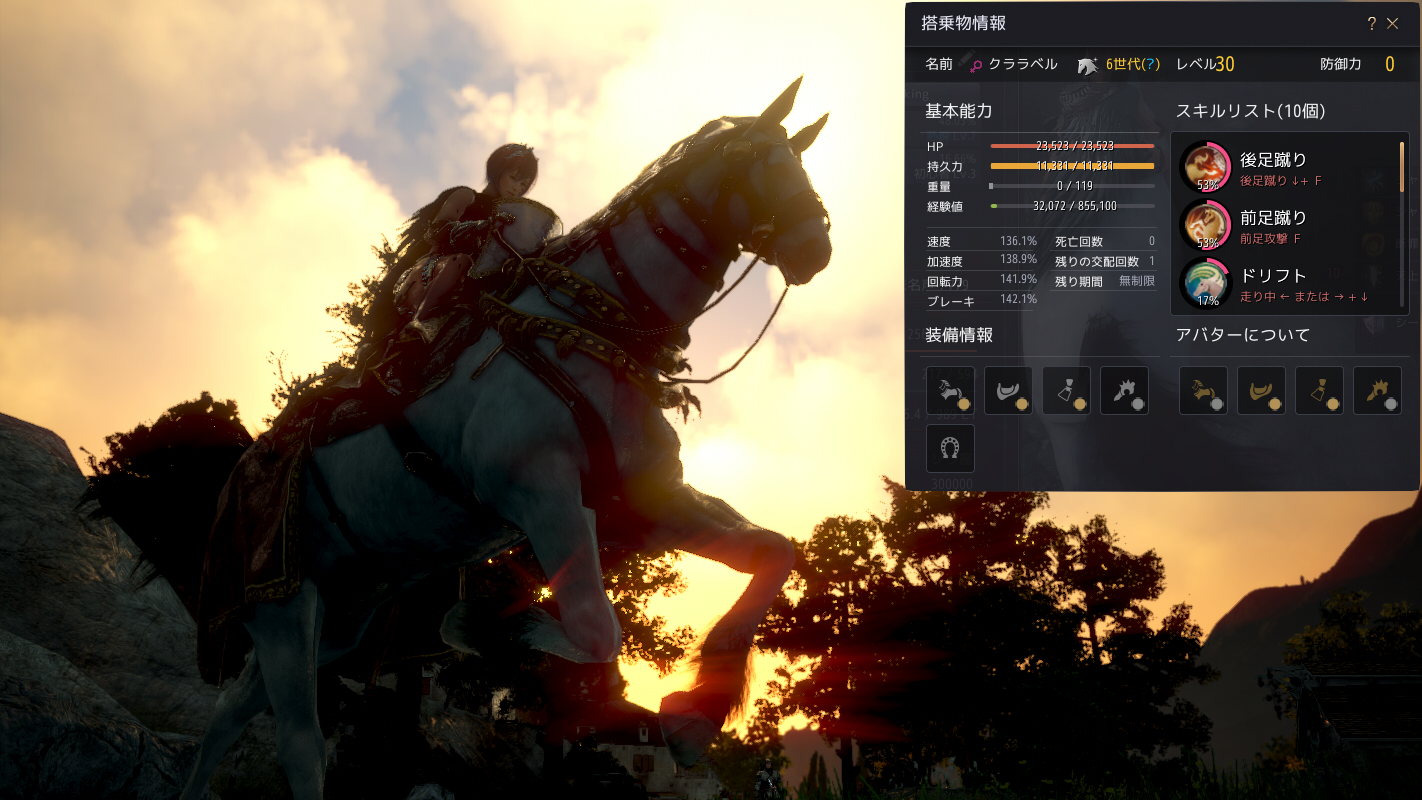1422x800 pixels.
Task: Toggle the grey dot on the avatar armor slot
Action: coord(1218,405)
